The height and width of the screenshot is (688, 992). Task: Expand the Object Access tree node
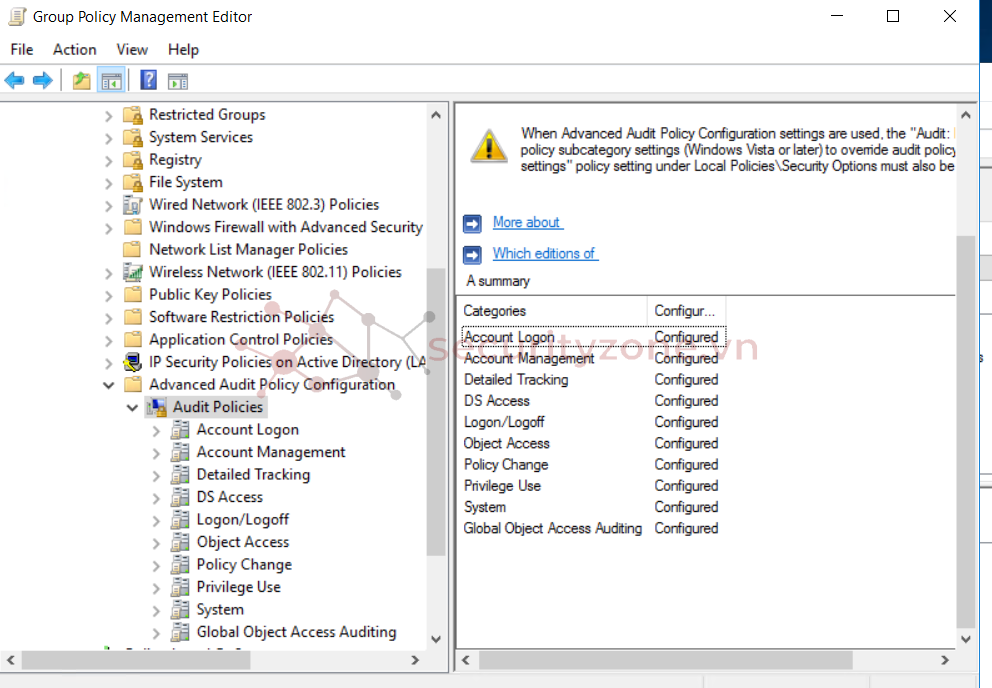click(x=155, y=542)
